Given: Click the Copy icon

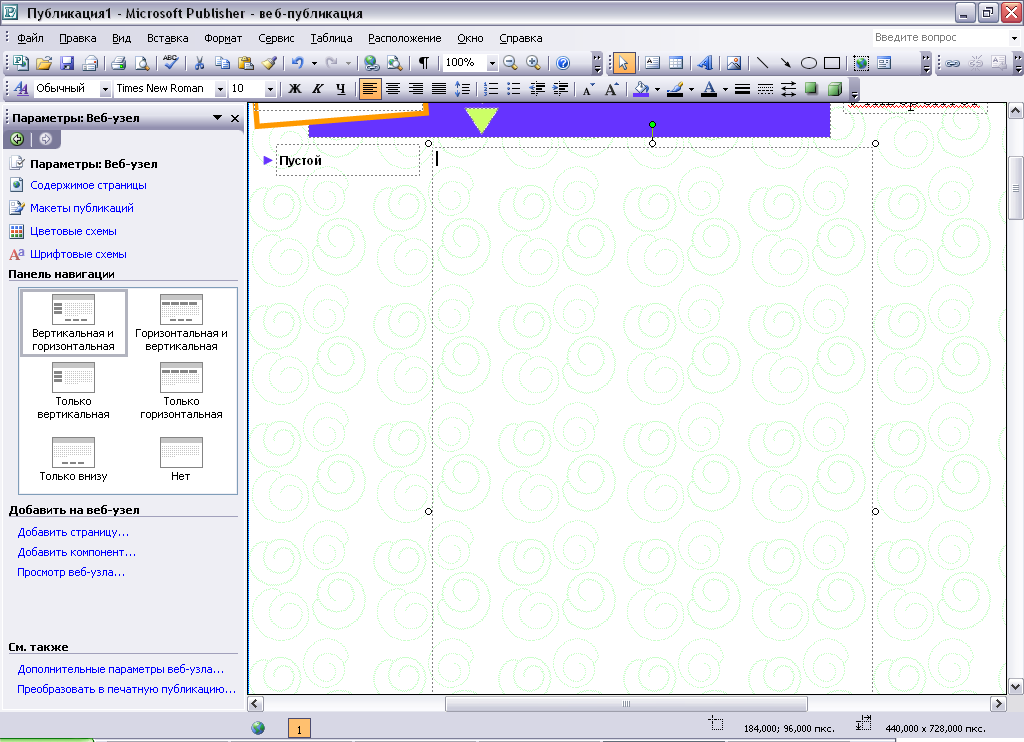Looking at the screenshot, I should click(x=222, y=63).
